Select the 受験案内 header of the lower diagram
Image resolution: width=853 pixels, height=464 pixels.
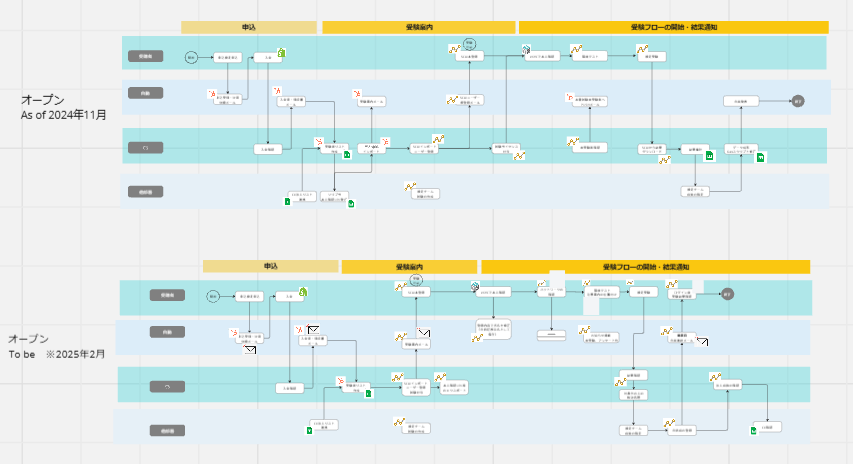click(409, 267)
